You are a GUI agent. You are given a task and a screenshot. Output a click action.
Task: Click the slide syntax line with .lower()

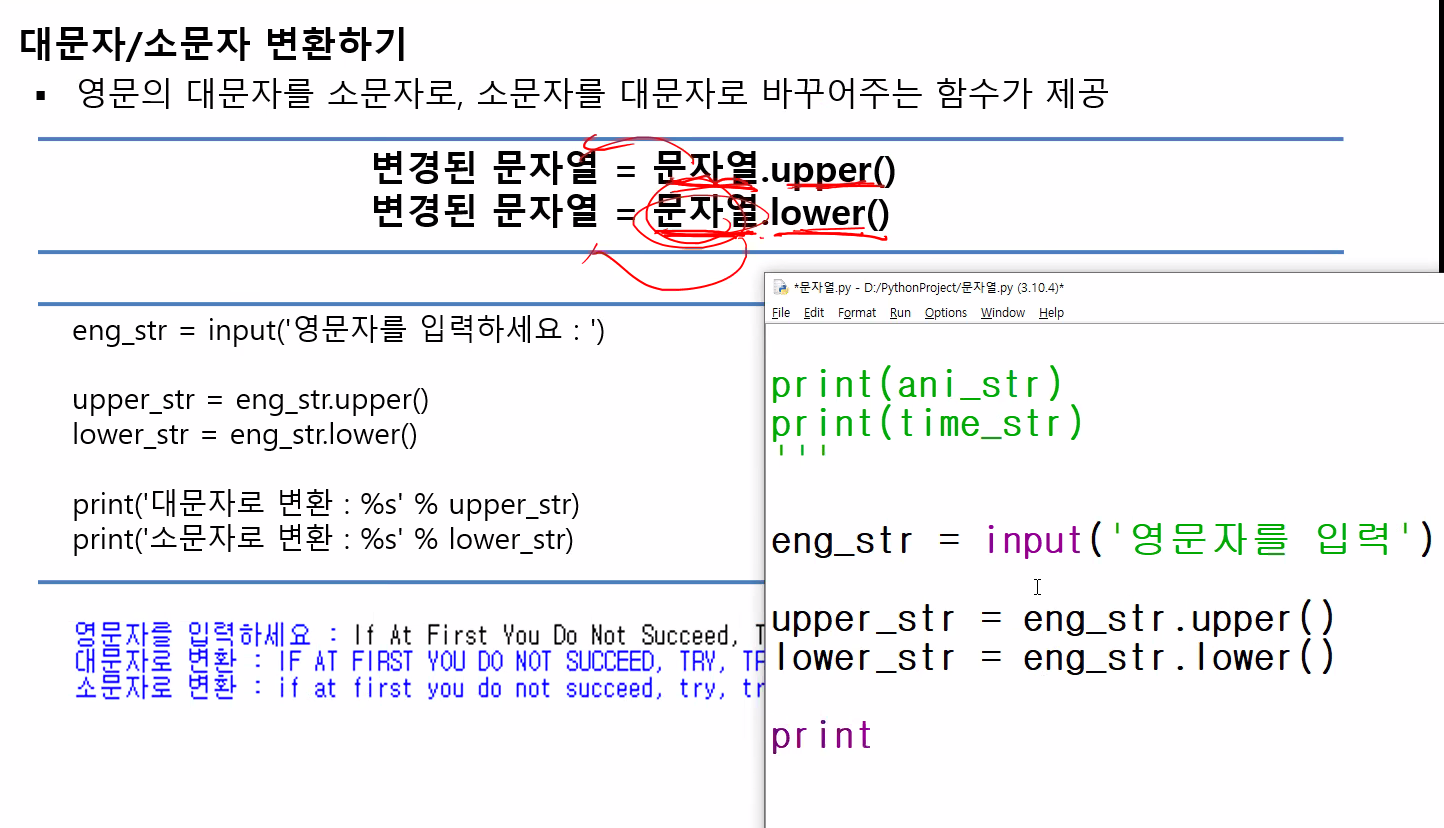[630, 212]
